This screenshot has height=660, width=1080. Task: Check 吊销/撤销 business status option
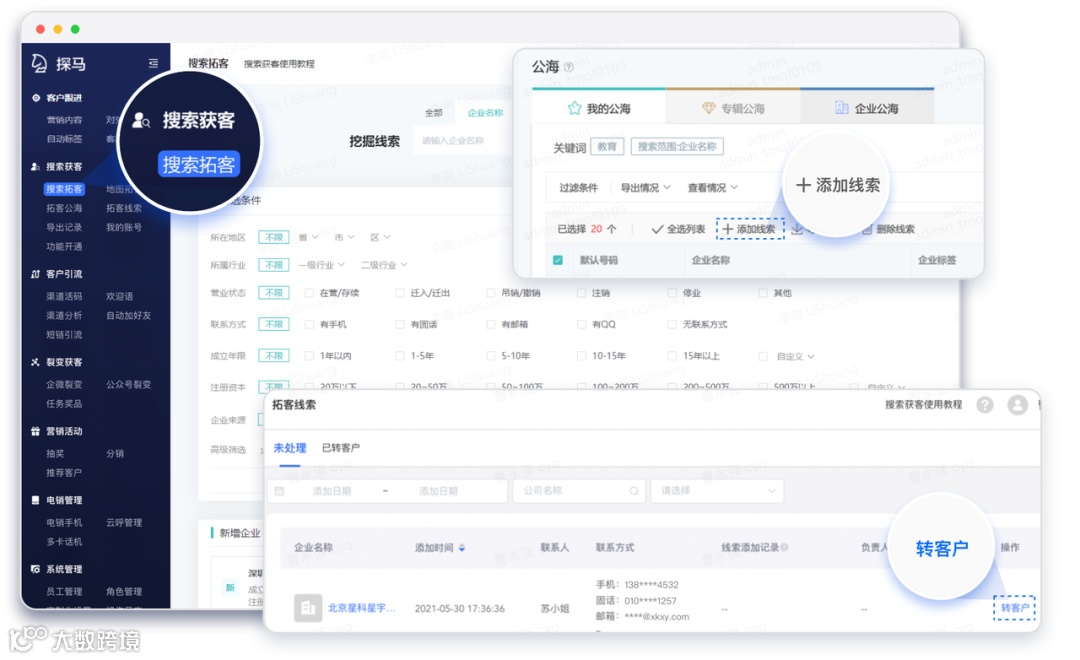click(490, 293)
